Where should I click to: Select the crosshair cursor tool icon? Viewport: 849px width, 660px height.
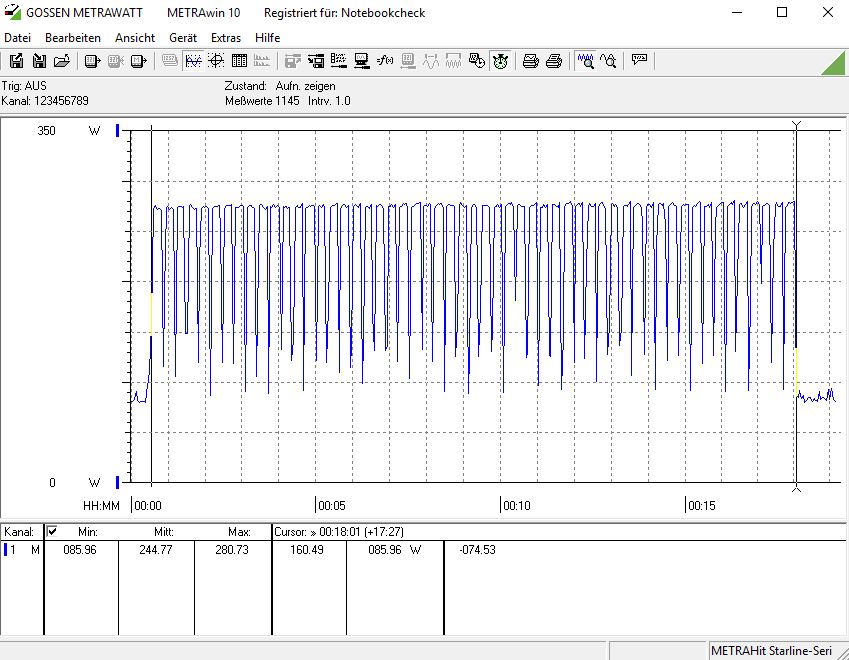tap(216, 61)
